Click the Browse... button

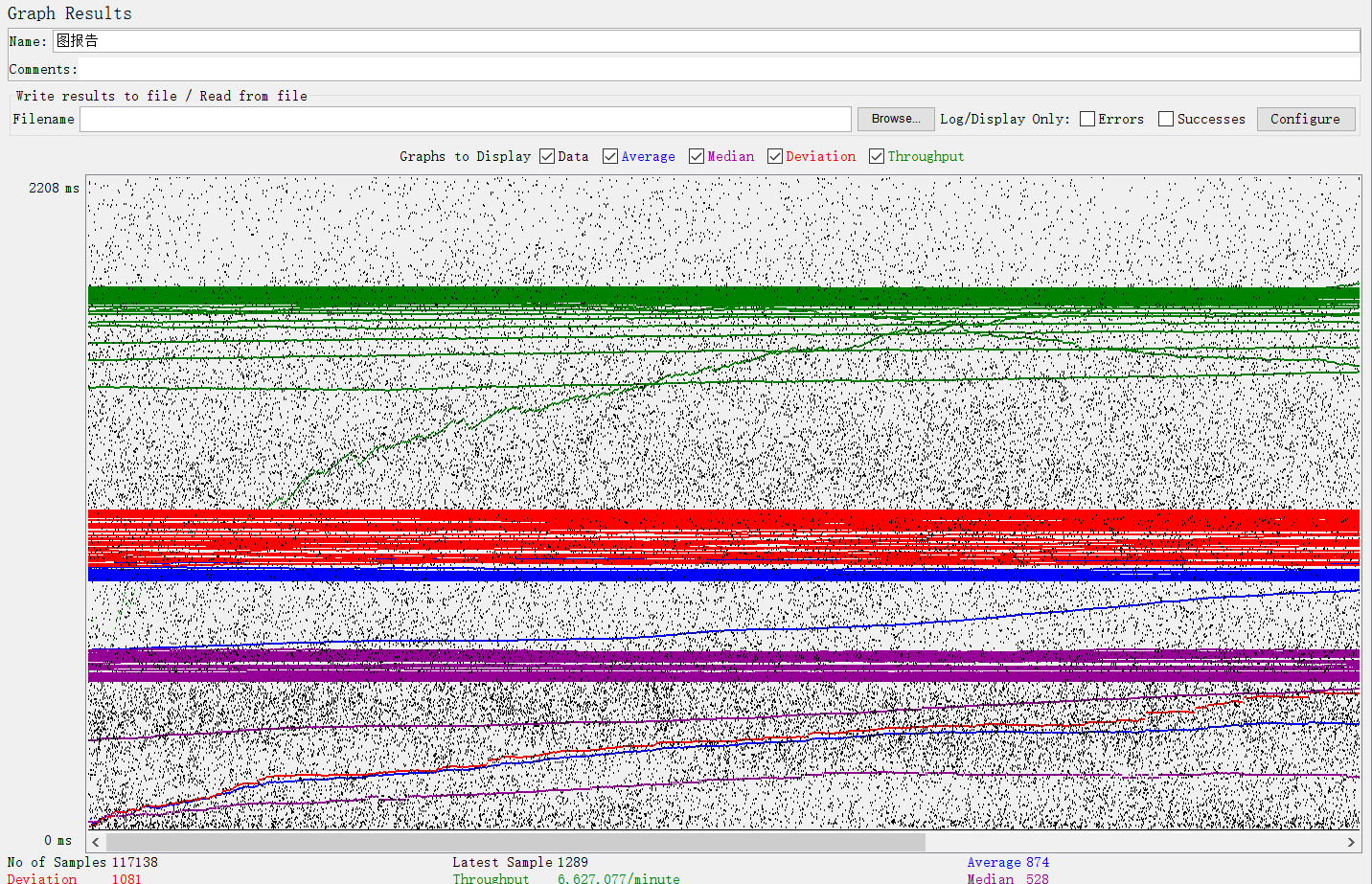[x=896, y=119]
